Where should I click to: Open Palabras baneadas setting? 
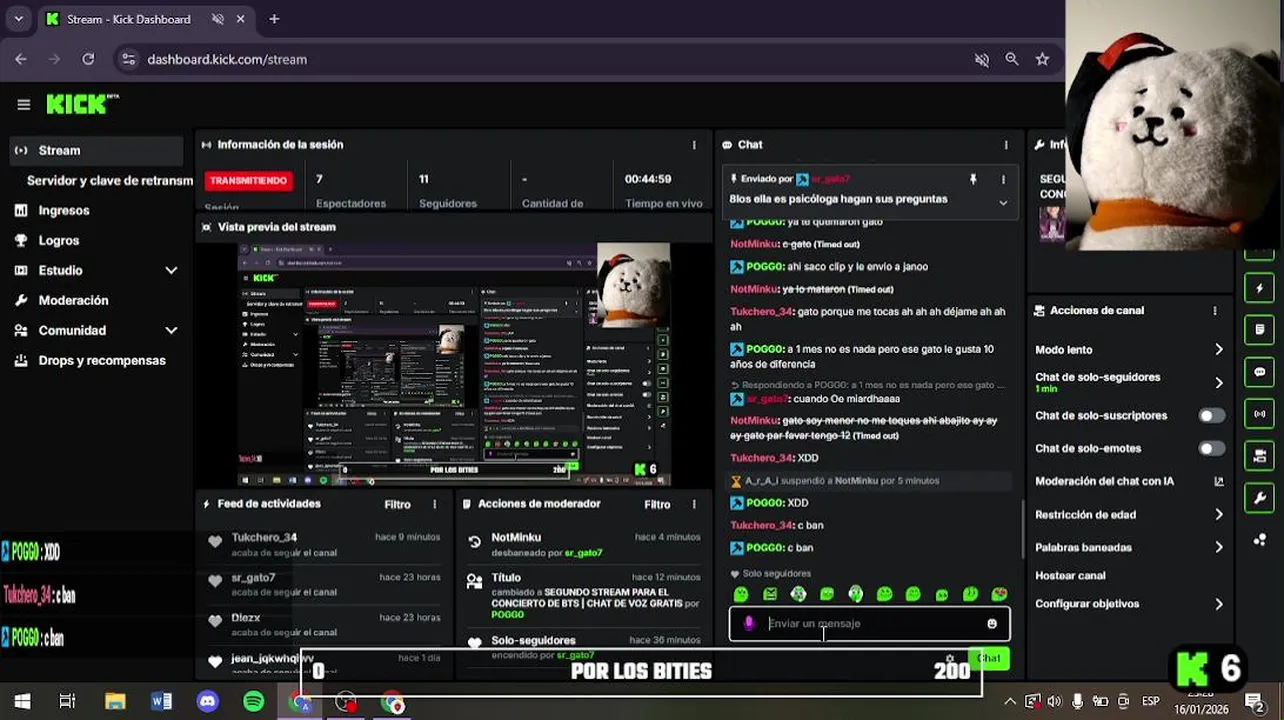[1129, 548]
